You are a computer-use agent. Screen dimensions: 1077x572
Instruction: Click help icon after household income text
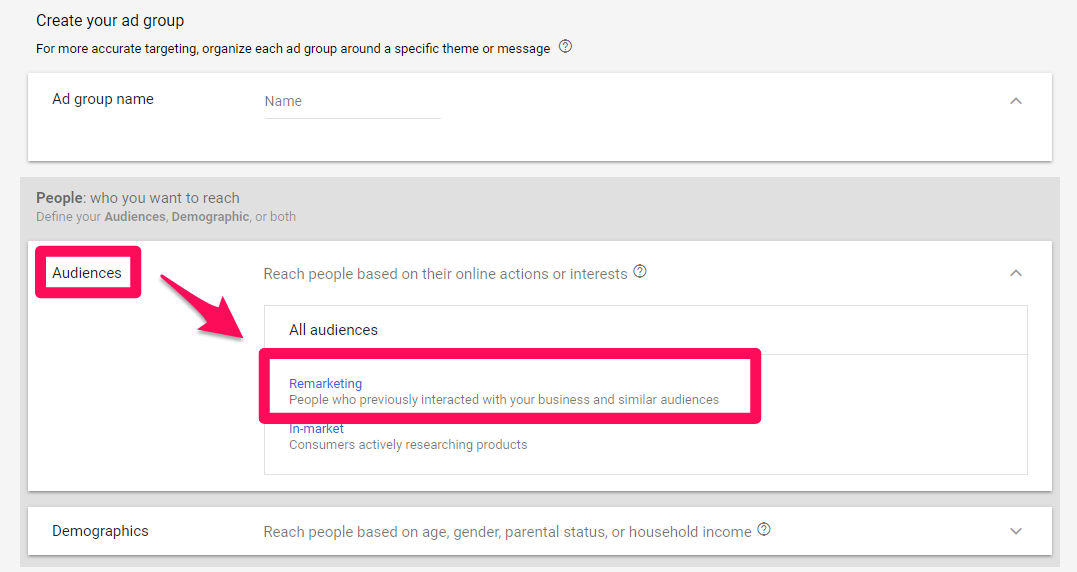point(764,530)
